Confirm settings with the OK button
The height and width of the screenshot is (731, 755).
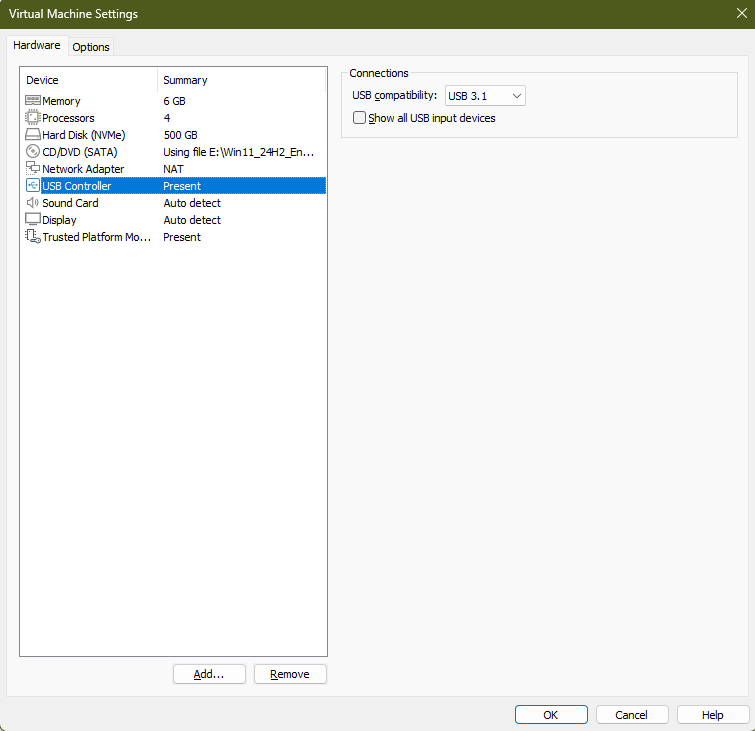[551, 715]
